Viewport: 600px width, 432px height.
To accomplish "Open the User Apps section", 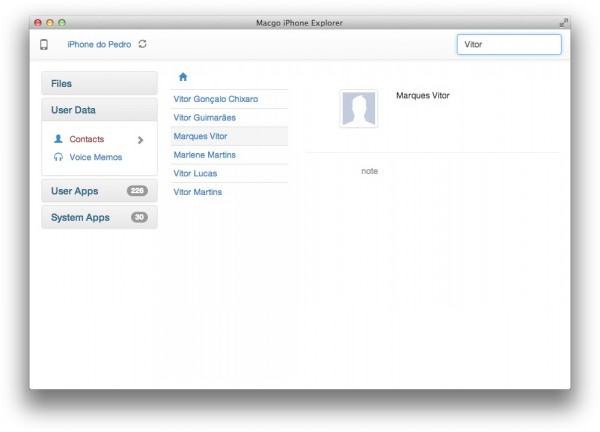I will coord(99,191).
